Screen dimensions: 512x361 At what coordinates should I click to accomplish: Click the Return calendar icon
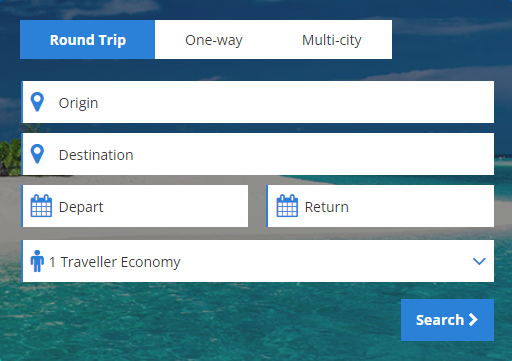tap(287, 206)
